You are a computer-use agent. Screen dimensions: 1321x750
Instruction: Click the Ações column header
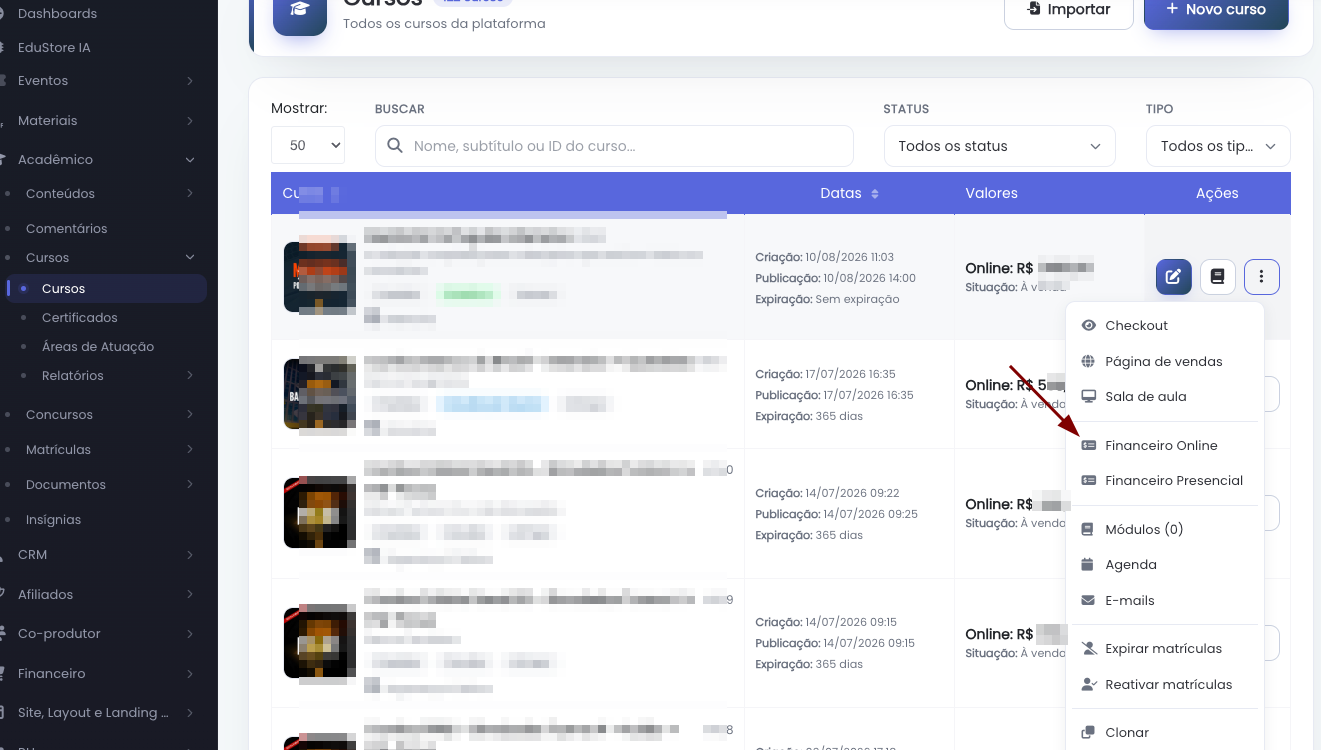1217,194
